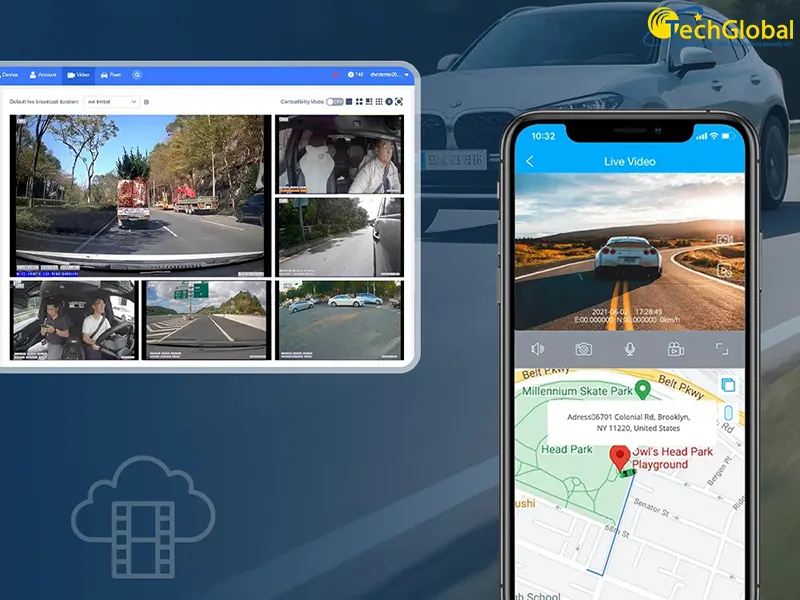Click the info icon beside the duration dropdown
Viewport: 800px width, 600px height.
[146, 102]
